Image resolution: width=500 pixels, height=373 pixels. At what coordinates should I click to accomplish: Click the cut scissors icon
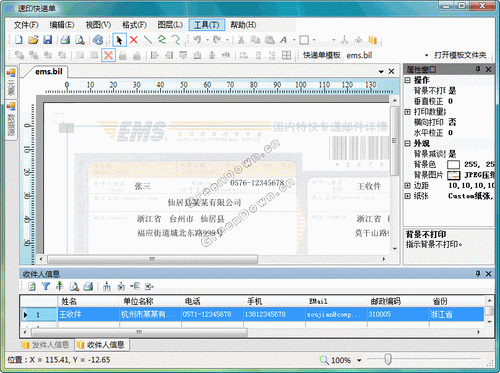coord(241,40)
